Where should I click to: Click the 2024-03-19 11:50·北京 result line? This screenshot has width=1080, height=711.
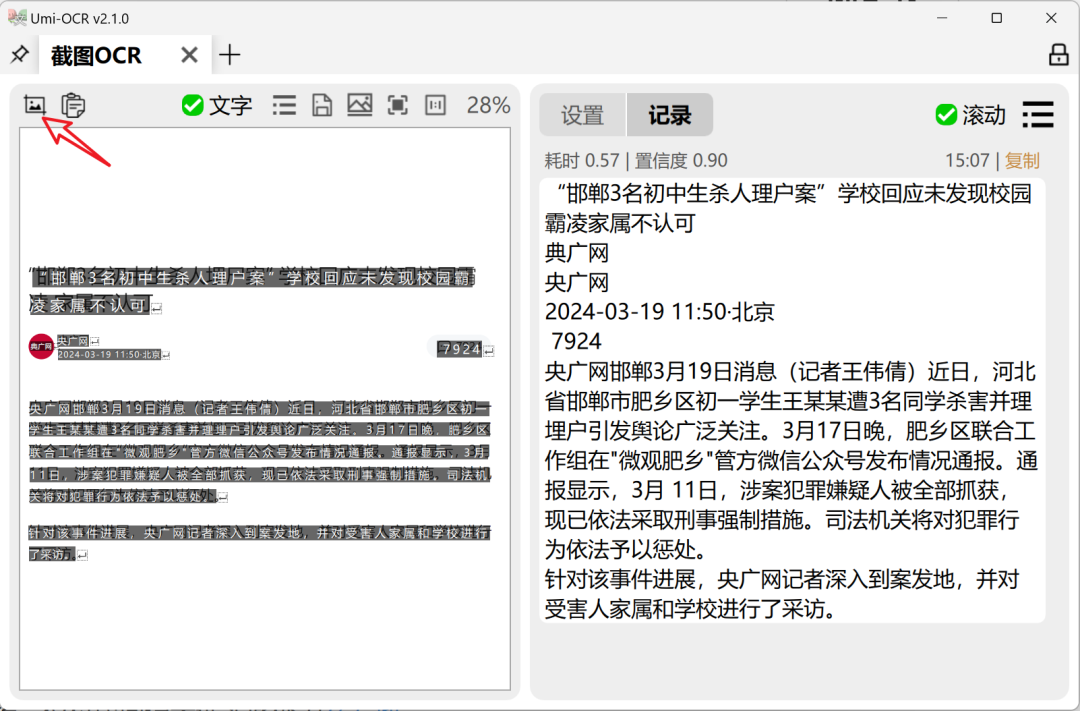(x=660, y=312)
